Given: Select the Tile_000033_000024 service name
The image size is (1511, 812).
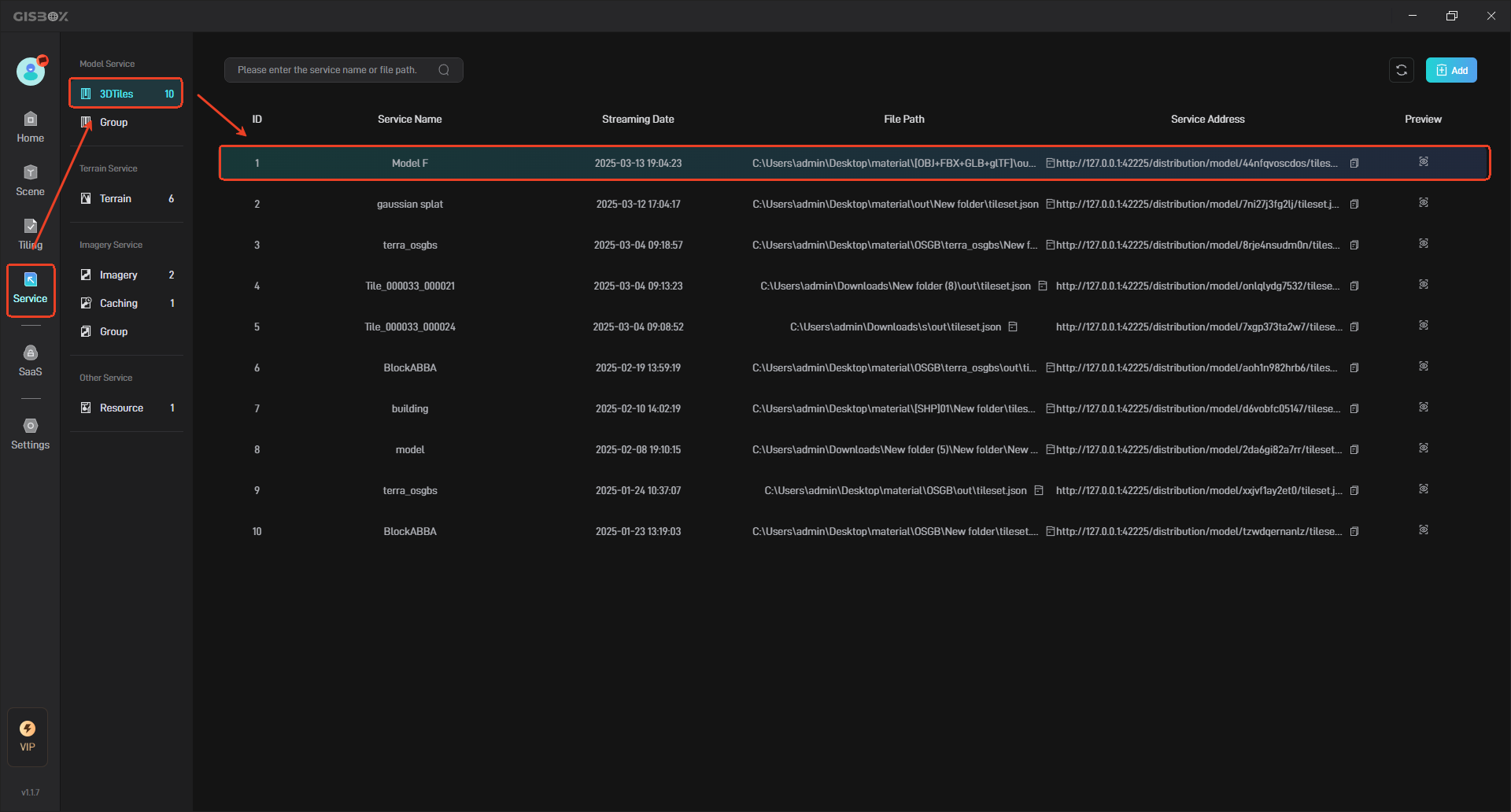Looking at the screenshot, I should click(410, 327).
